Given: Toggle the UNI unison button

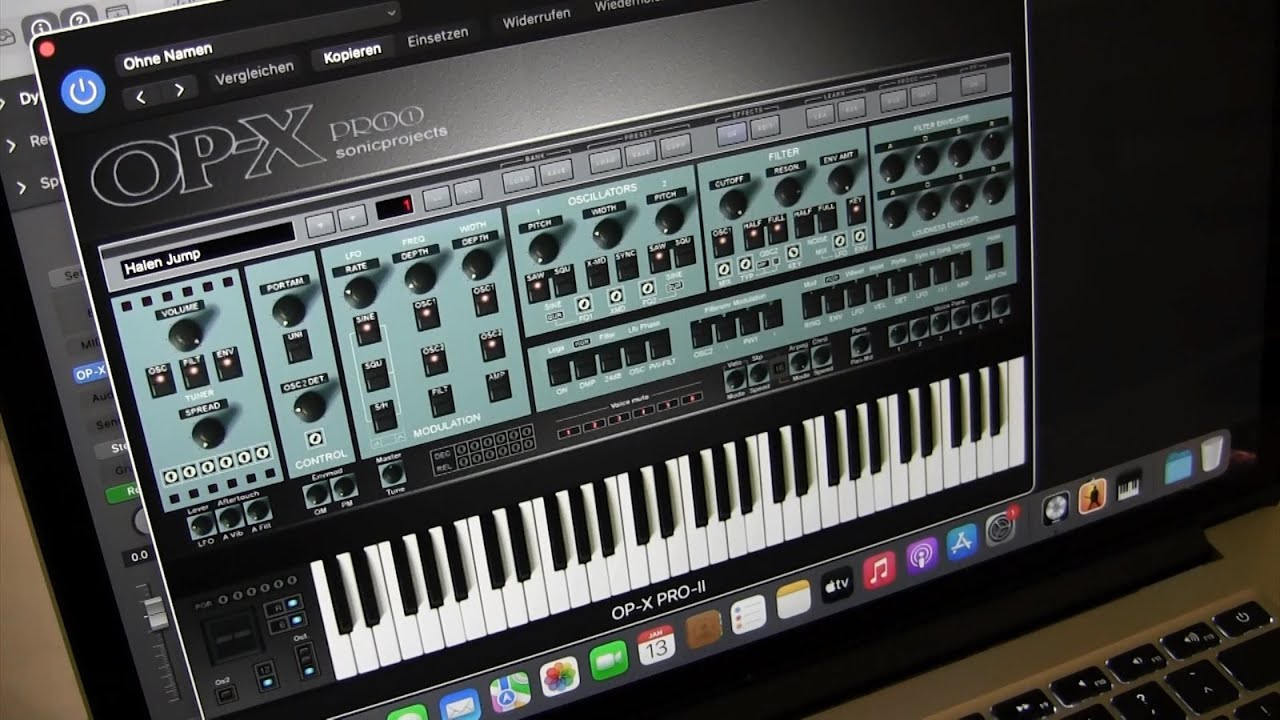Looking at the screenshot, I should [296, 346].
